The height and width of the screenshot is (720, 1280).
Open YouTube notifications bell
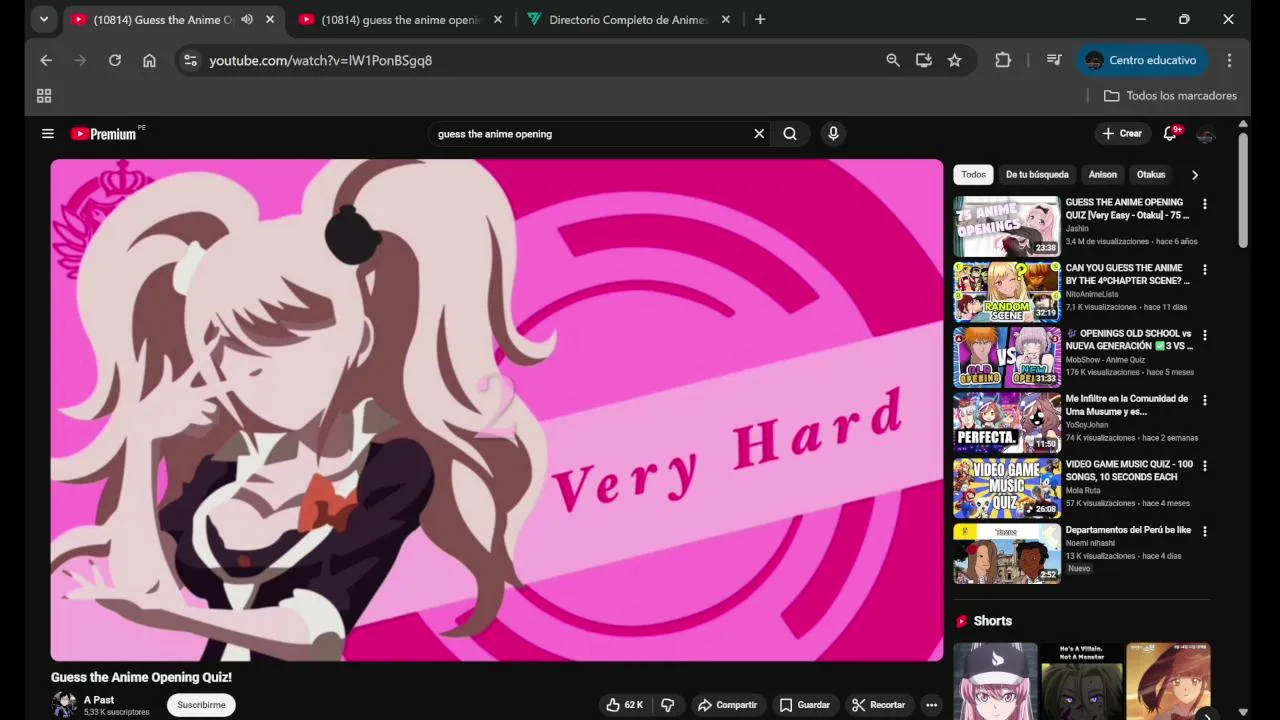(x=1169, y=133)
